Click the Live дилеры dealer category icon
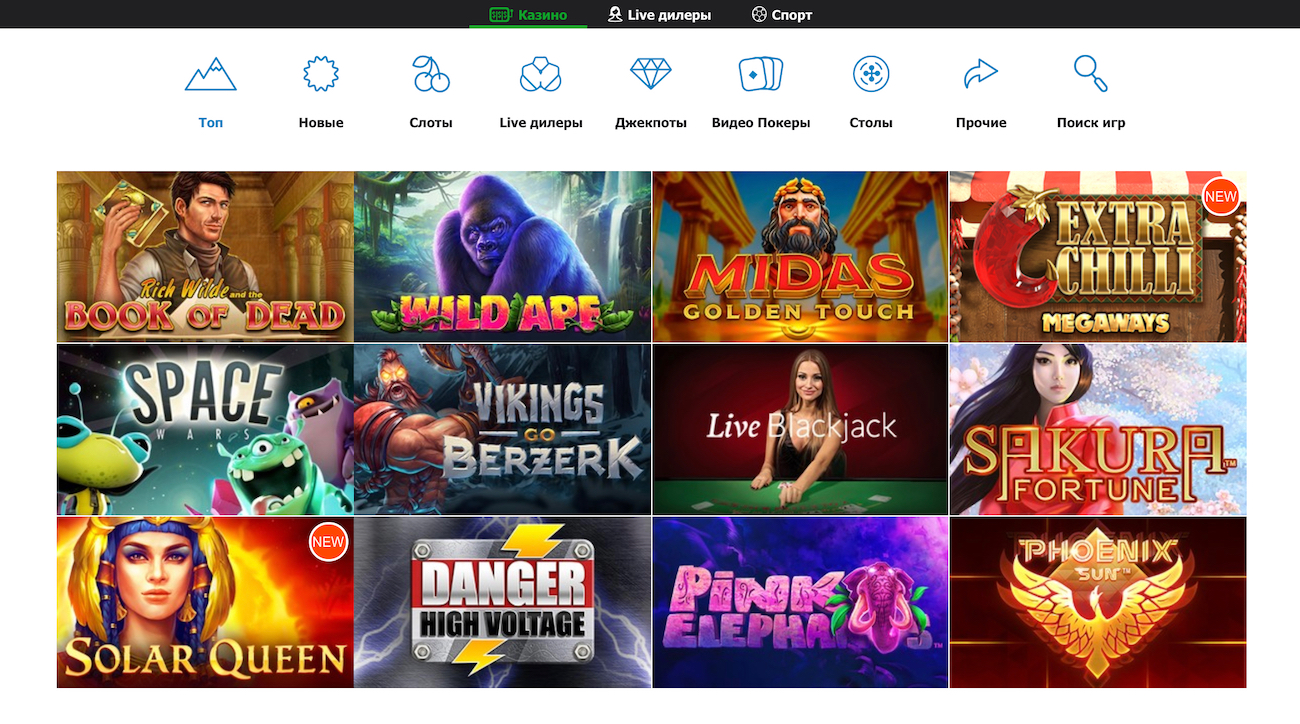The image size is (1300, 724). (541, 75)
